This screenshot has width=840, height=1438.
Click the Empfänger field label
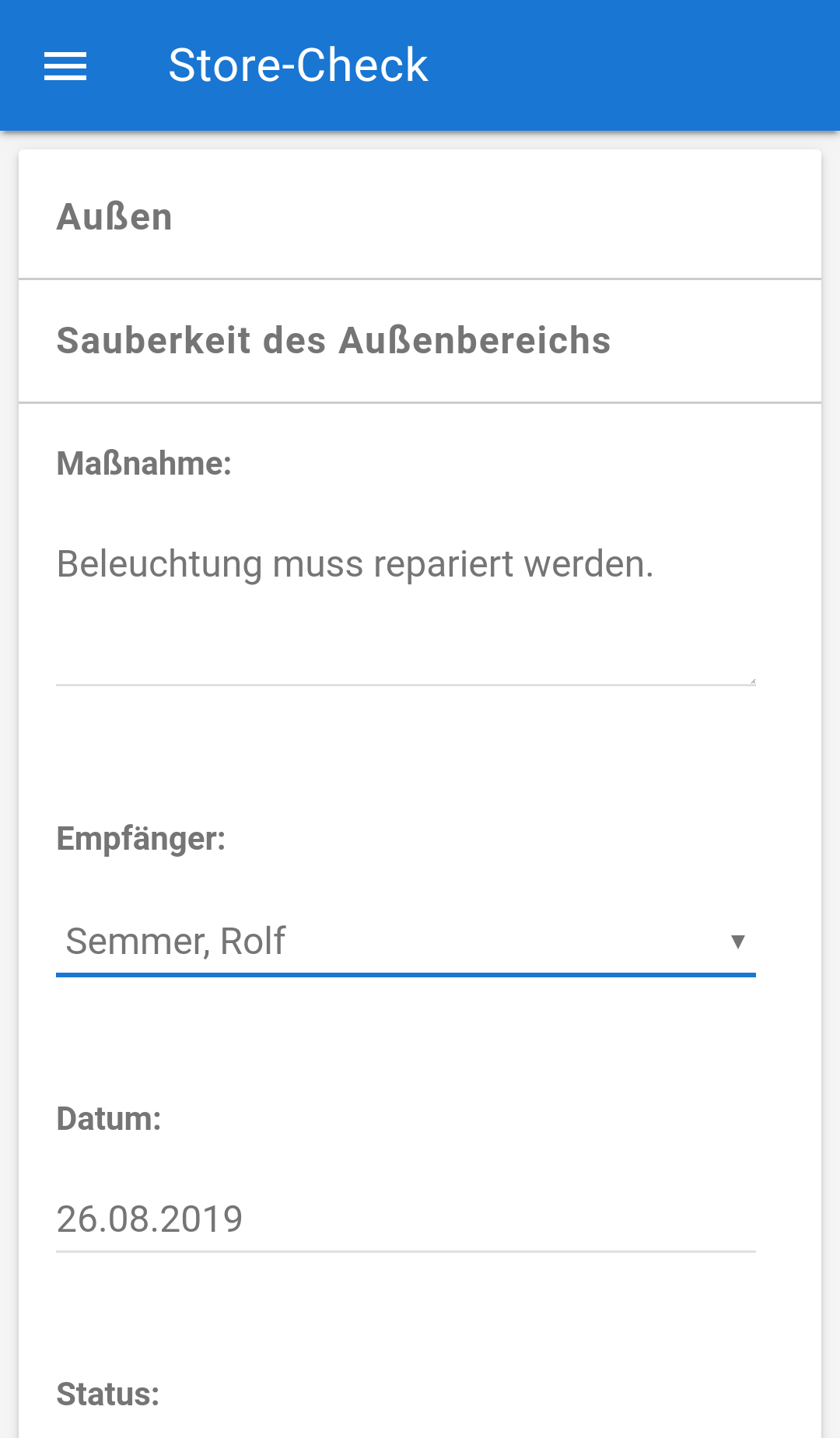tap(141, 839)
